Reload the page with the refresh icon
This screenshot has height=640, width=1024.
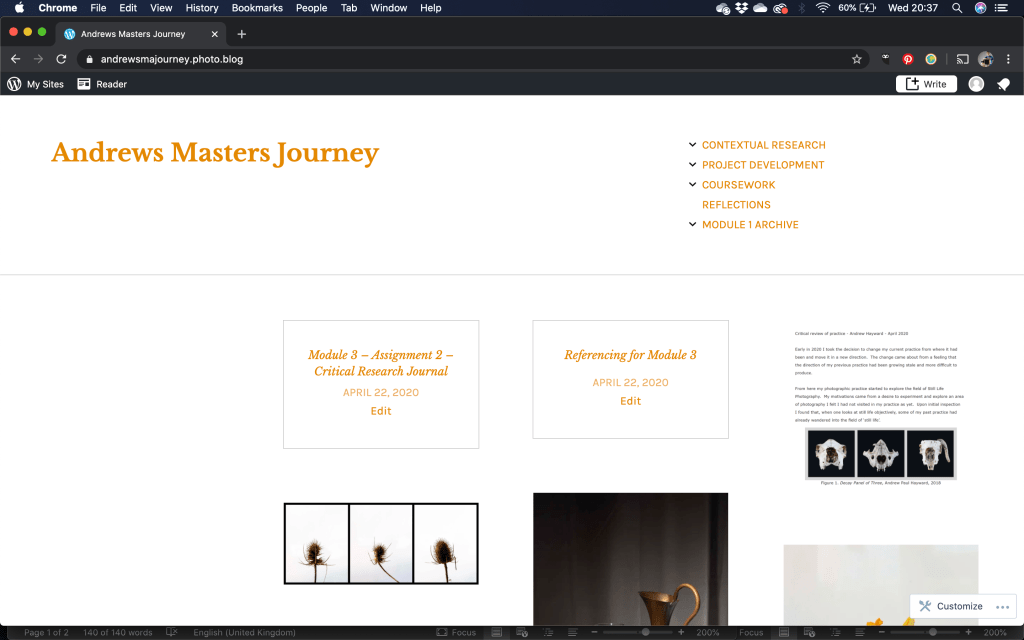(x=61, y=59)
